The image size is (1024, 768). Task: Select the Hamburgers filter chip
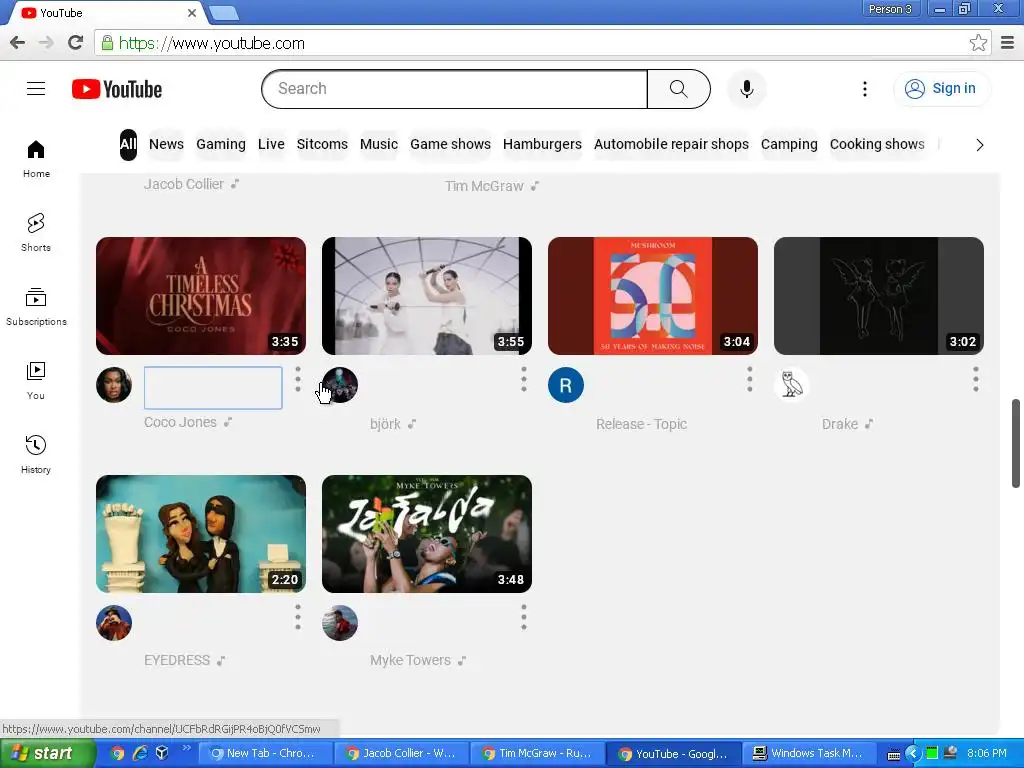click(x=542, y=144)
